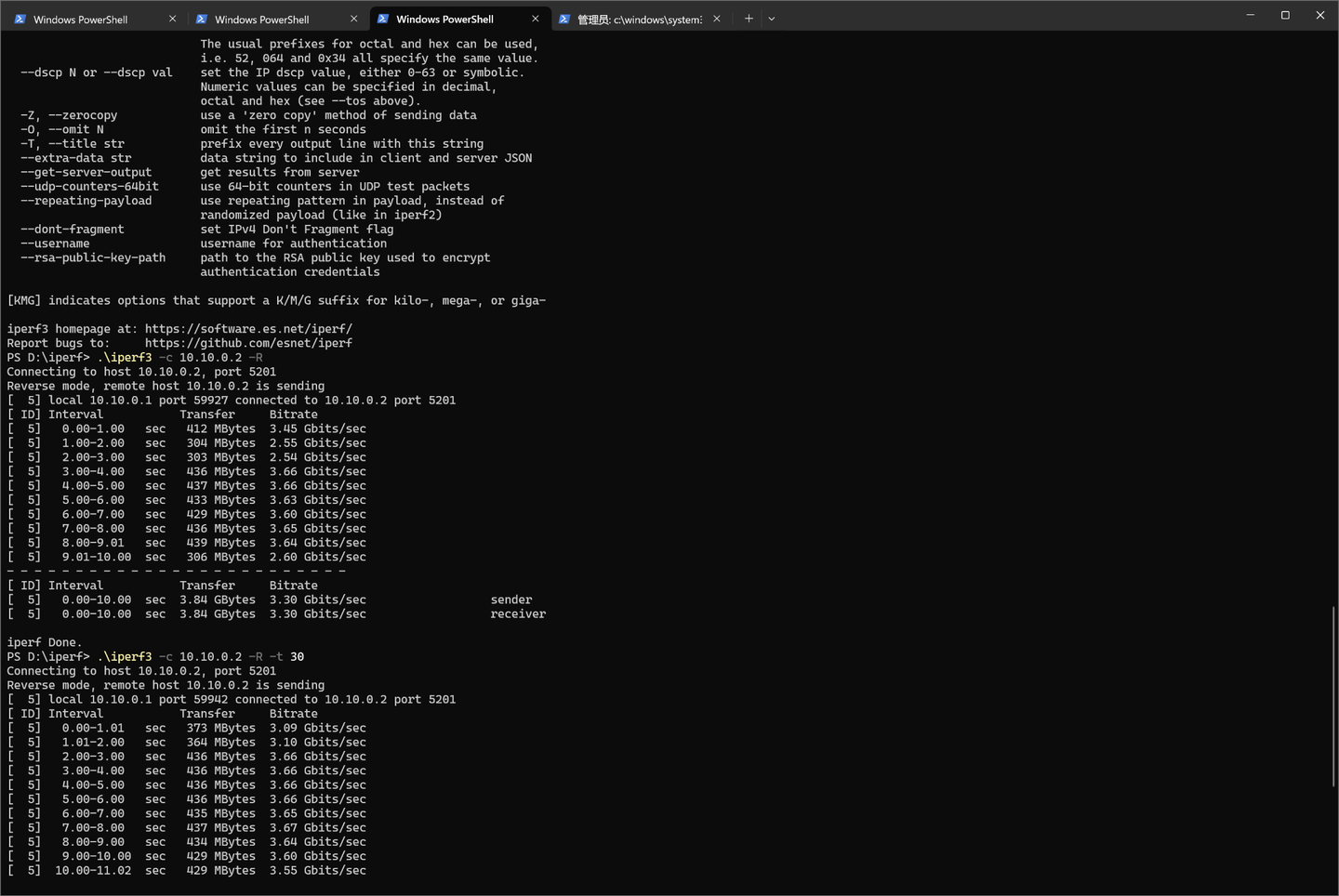Click the "--dont-fragment" option text

(x=73, y=230)
